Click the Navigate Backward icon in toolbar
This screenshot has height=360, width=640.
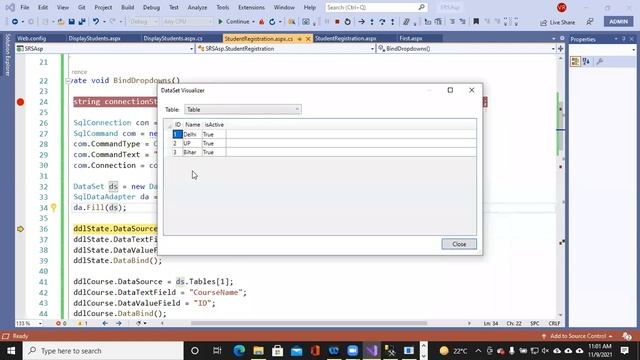15,22
